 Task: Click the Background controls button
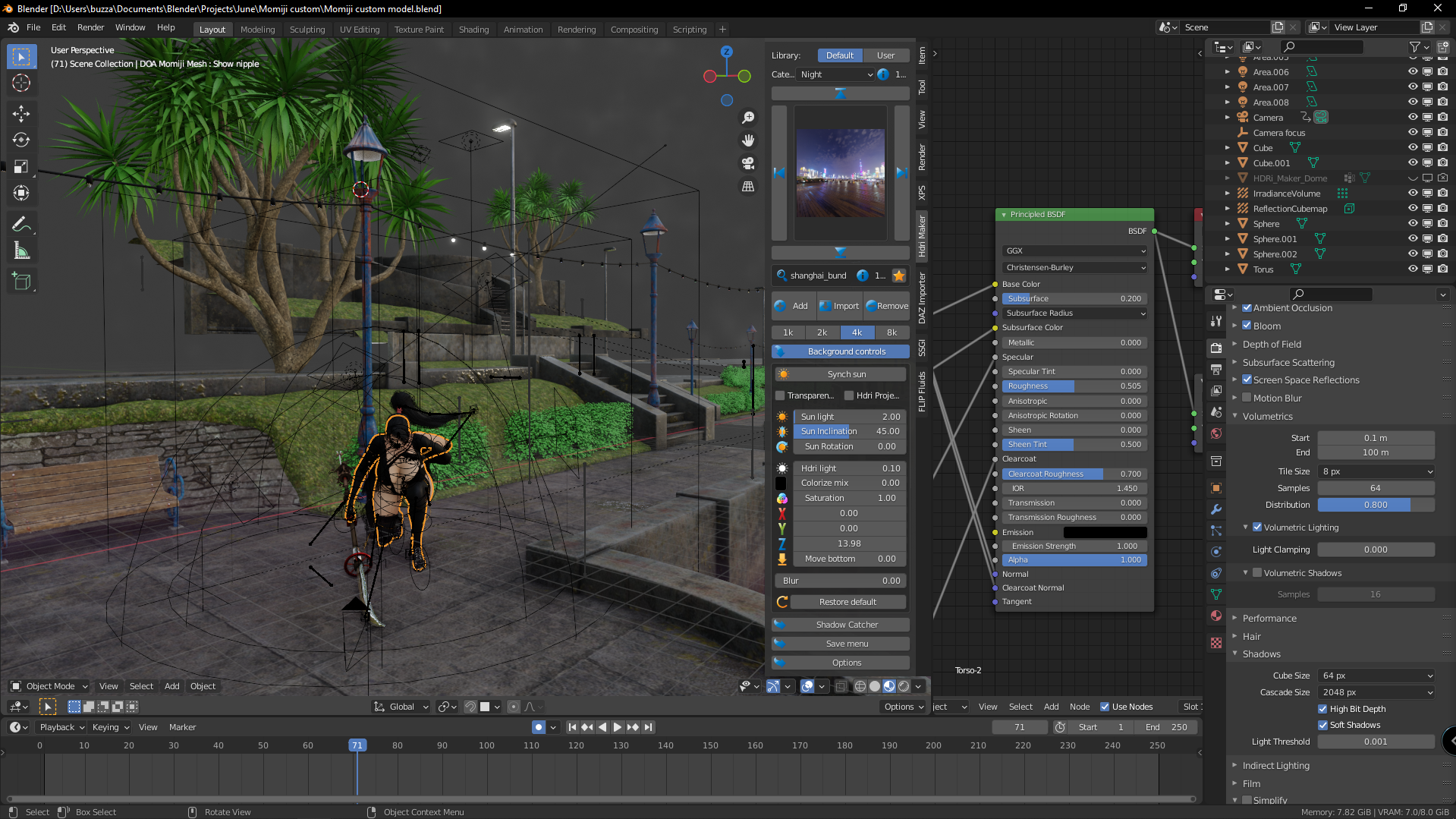click(841, 351)
